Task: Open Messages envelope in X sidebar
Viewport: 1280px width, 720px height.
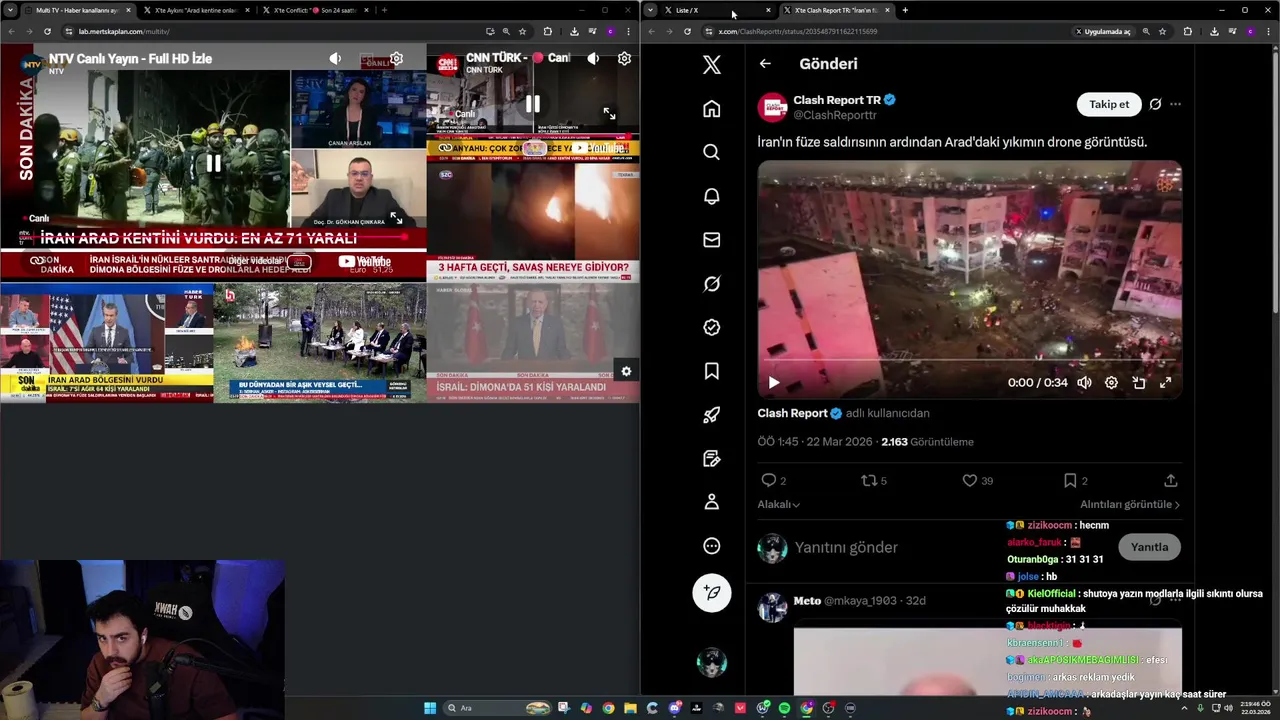Action: click(x=711, y=240)
